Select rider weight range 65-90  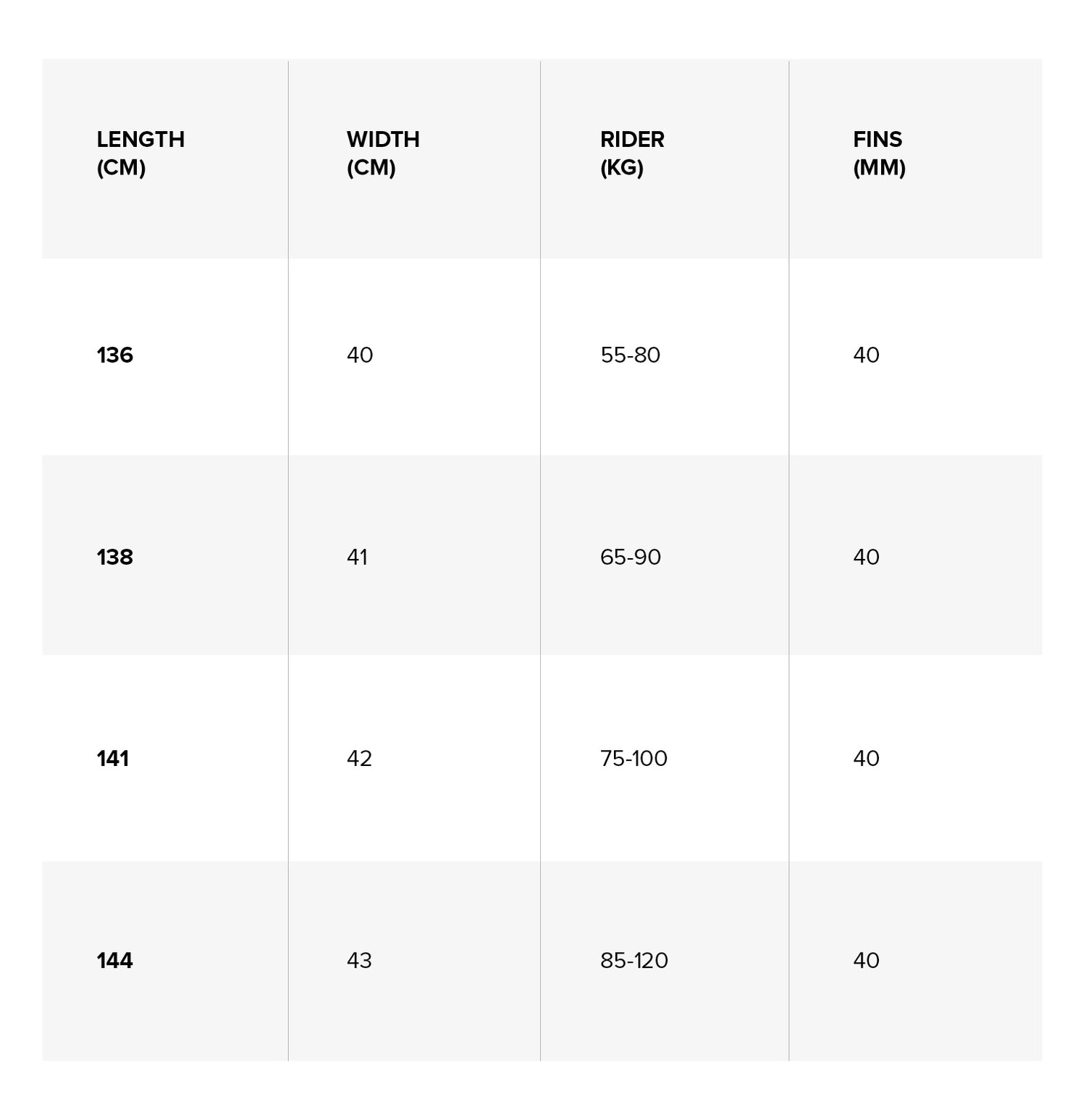point(630,557)
